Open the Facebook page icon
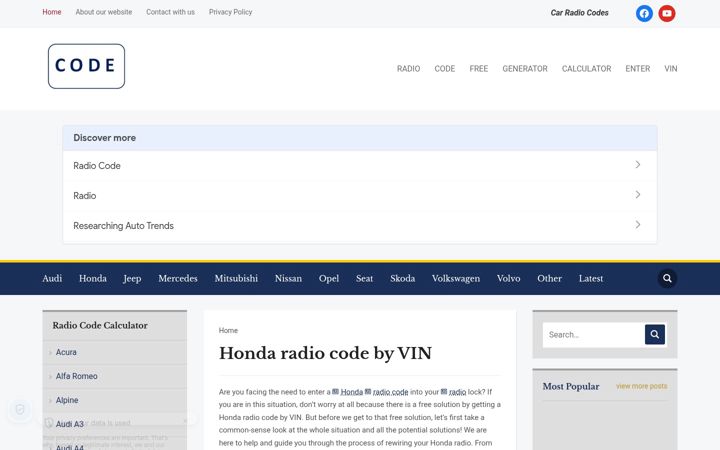The height and width of the screenshot is (450, 720). click(x=644, y=13)
